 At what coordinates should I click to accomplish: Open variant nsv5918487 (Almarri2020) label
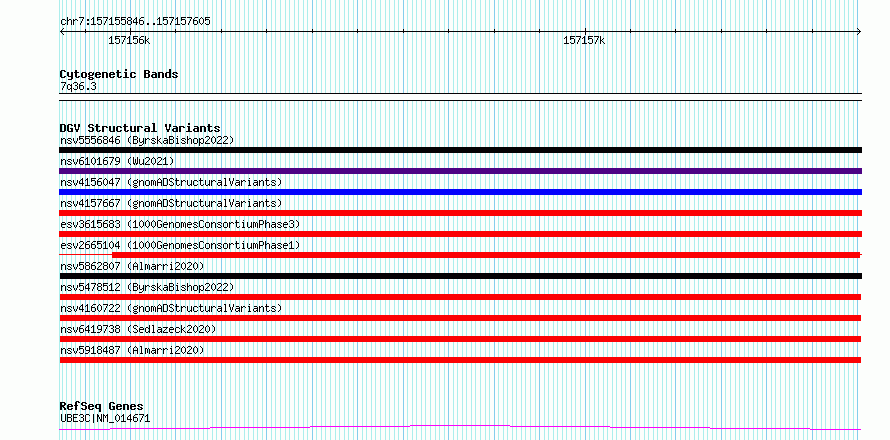(x=132, y=350)
